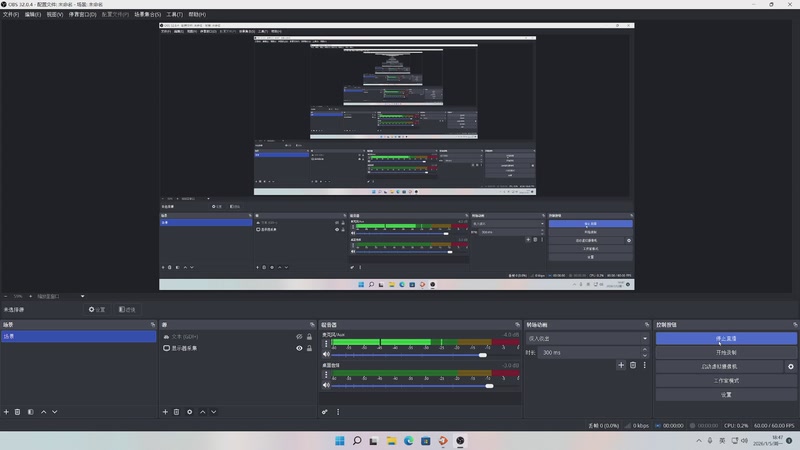Select the 场景 scene in Scenes list
This screenshot has height=450, width=800.
tap(79, 337)
